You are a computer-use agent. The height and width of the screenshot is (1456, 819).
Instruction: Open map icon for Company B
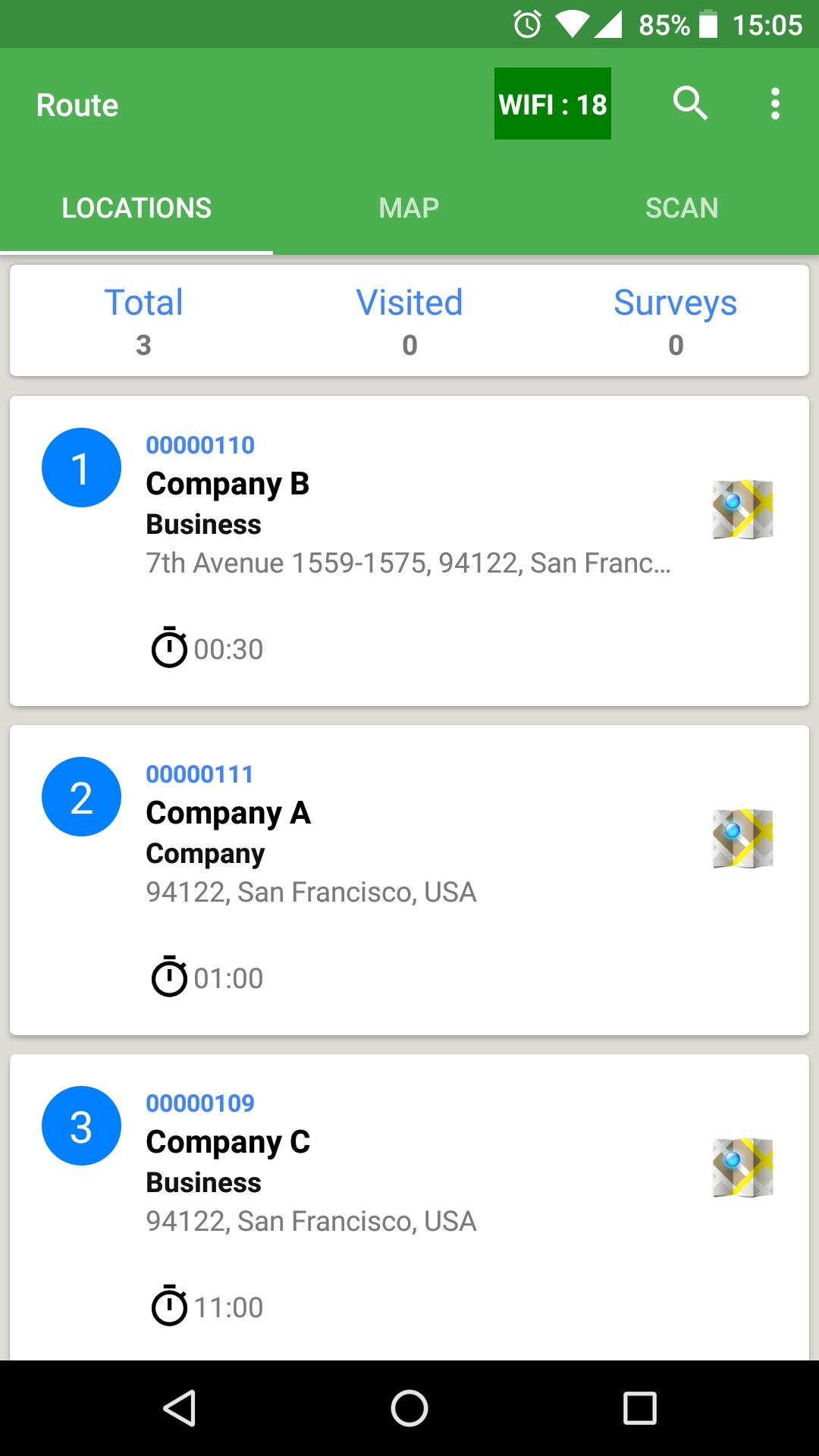(x=742, y=509)
